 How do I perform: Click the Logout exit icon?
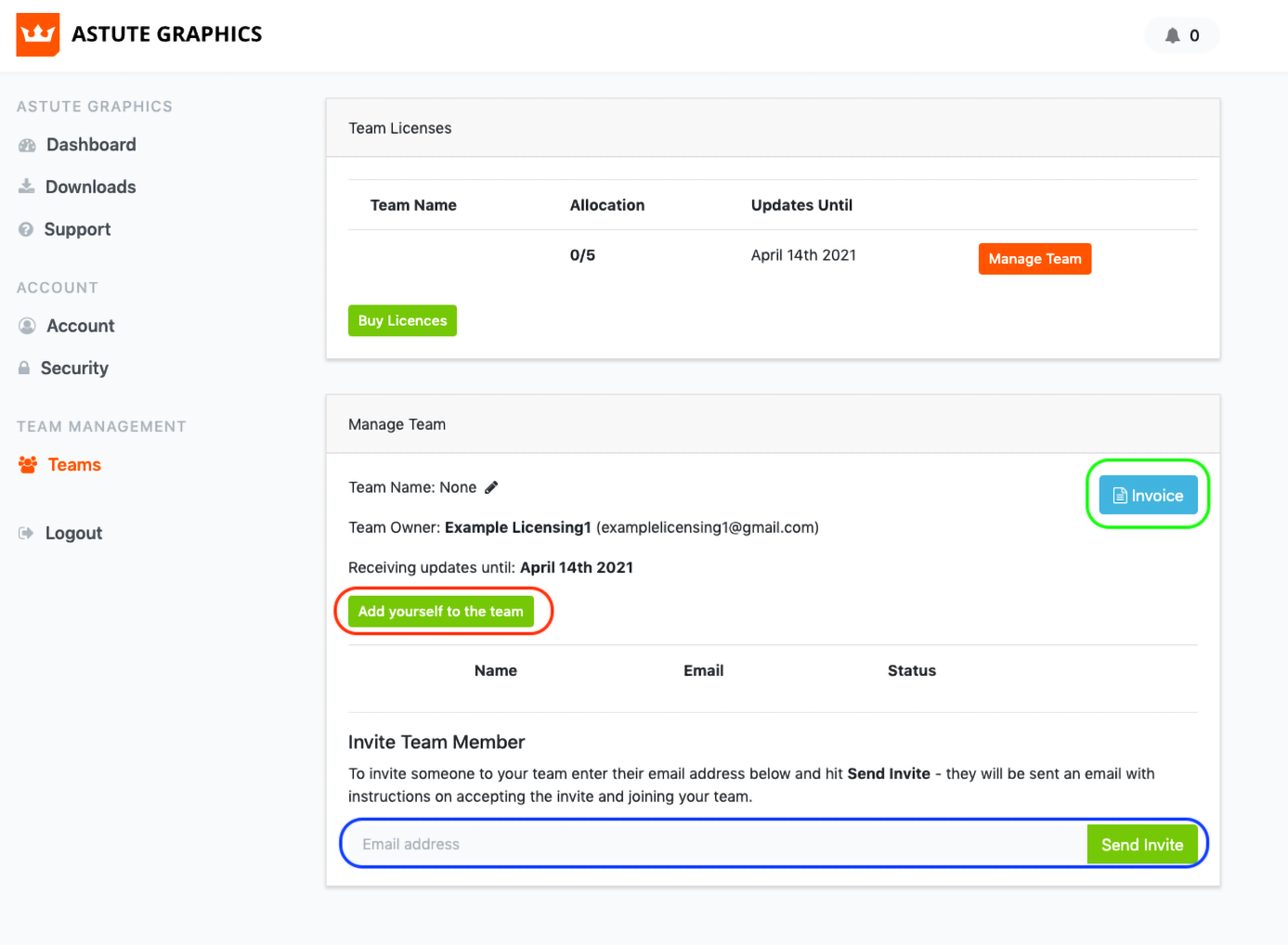(x=26, y=533)
